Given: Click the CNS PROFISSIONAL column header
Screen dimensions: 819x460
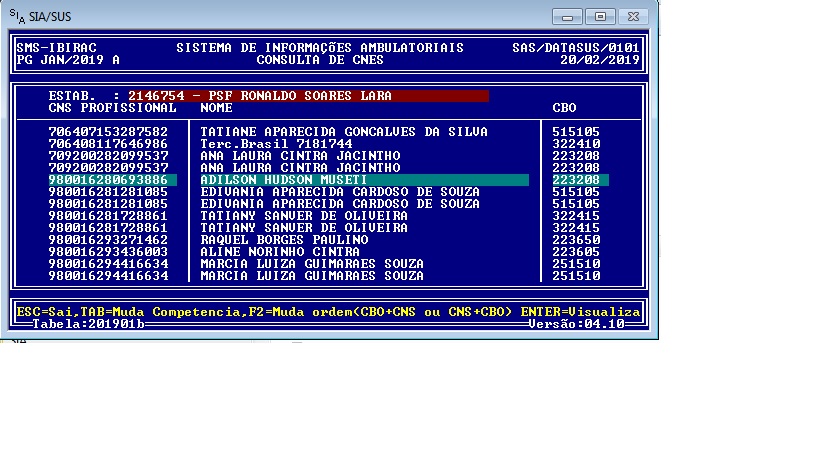Looking at the screenshot, I should coord(112,108).
